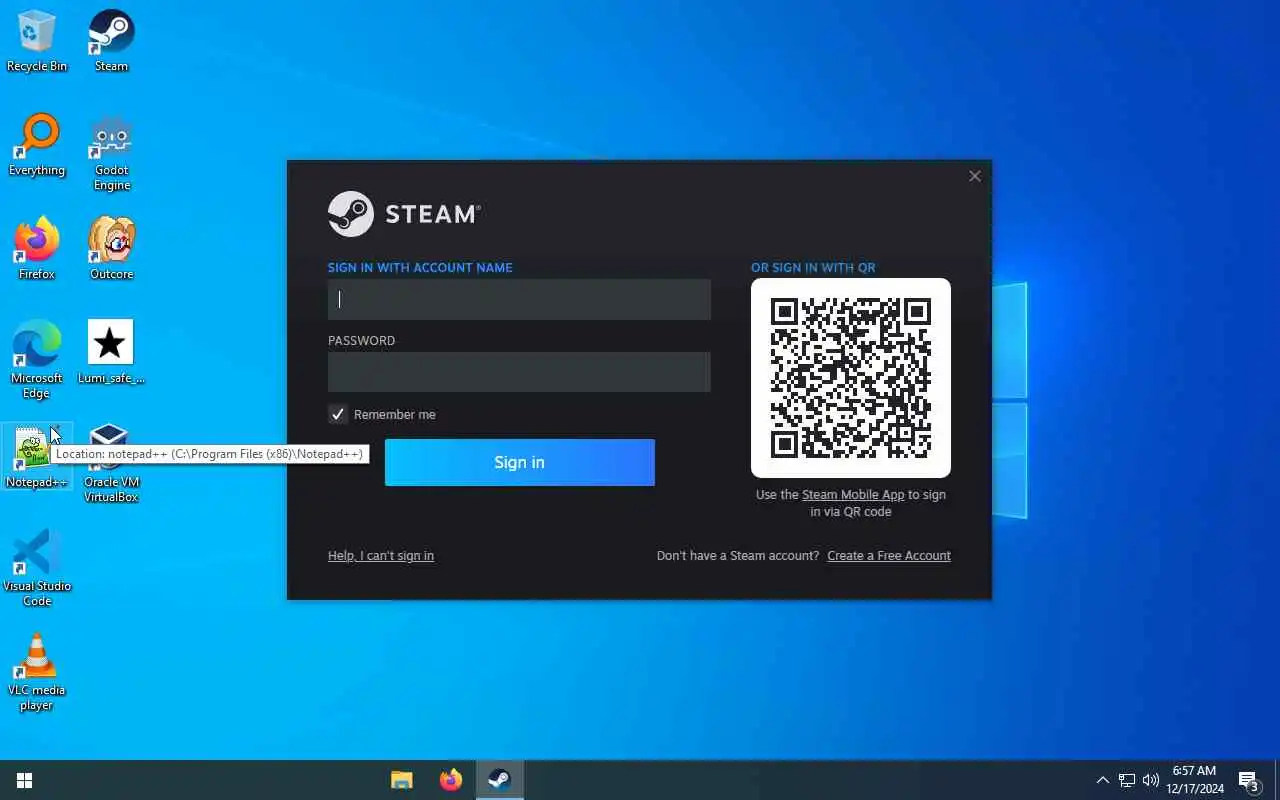
Task: Select the Visual Studio Code desktop icon
Action: [x=37, y=568]
